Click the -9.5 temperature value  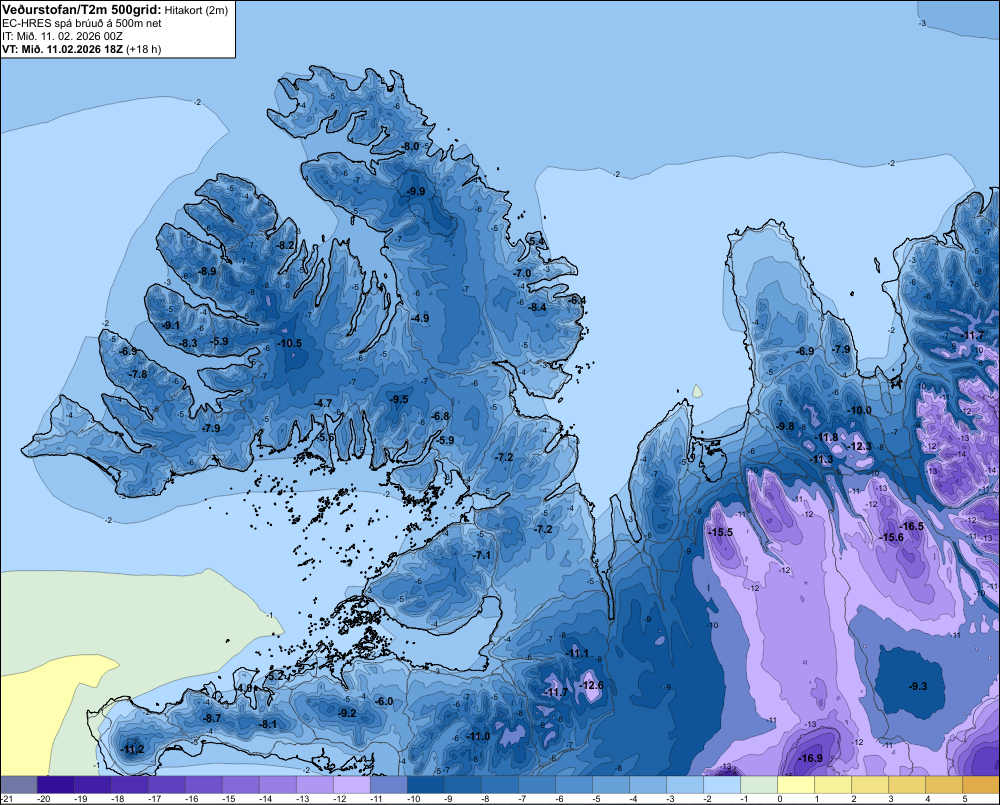click(x=399, y=399)
